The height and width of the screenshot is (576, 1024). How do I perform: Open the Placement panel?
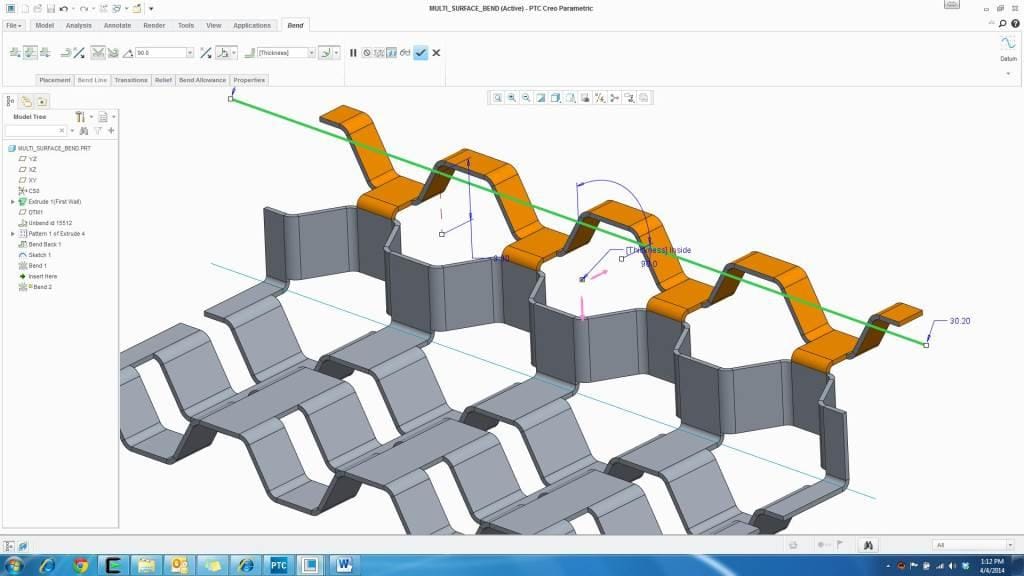(x=55, y=80)
